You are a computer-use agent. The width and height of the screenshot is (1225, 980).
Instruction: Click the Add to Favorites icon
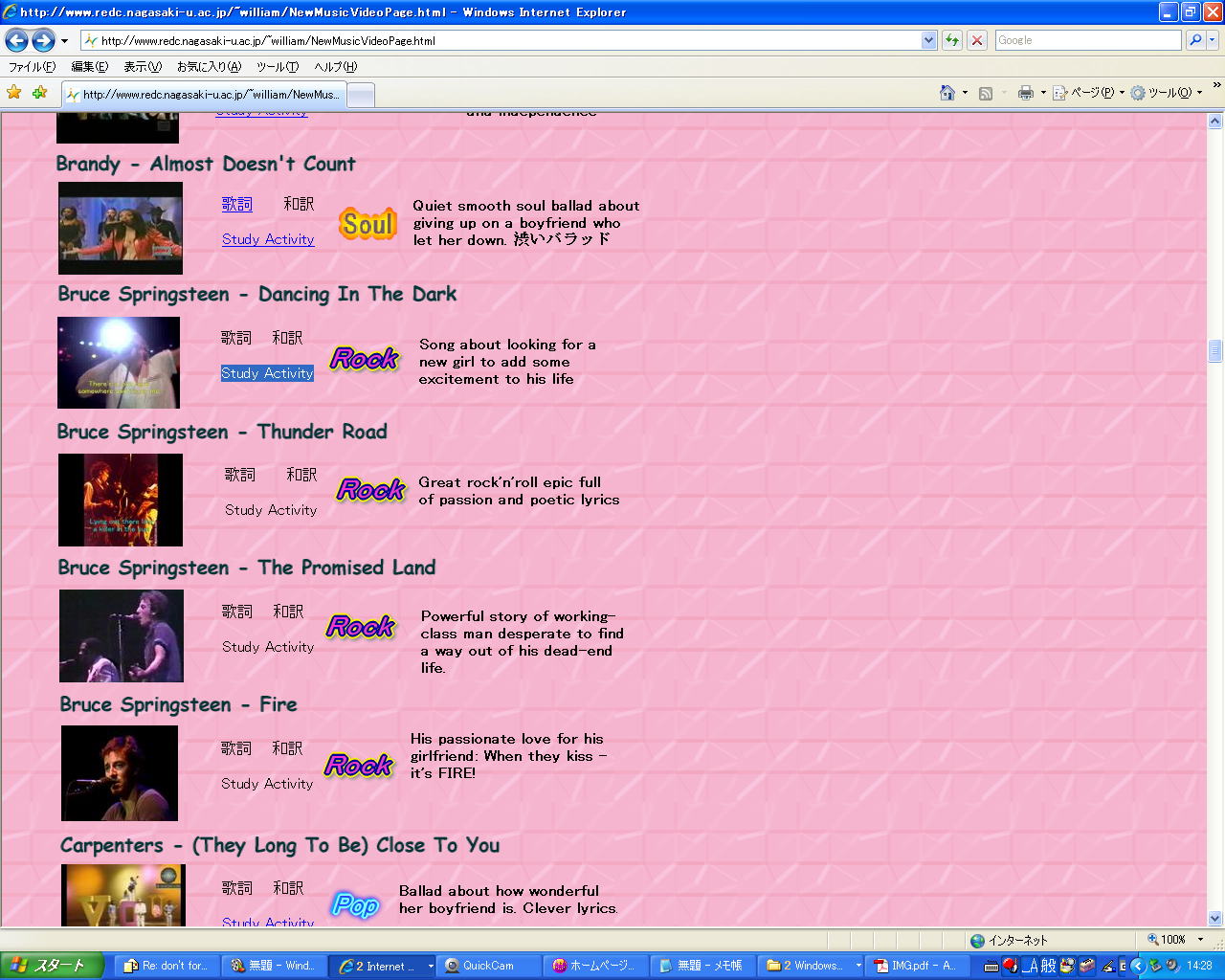pos(39,93)
